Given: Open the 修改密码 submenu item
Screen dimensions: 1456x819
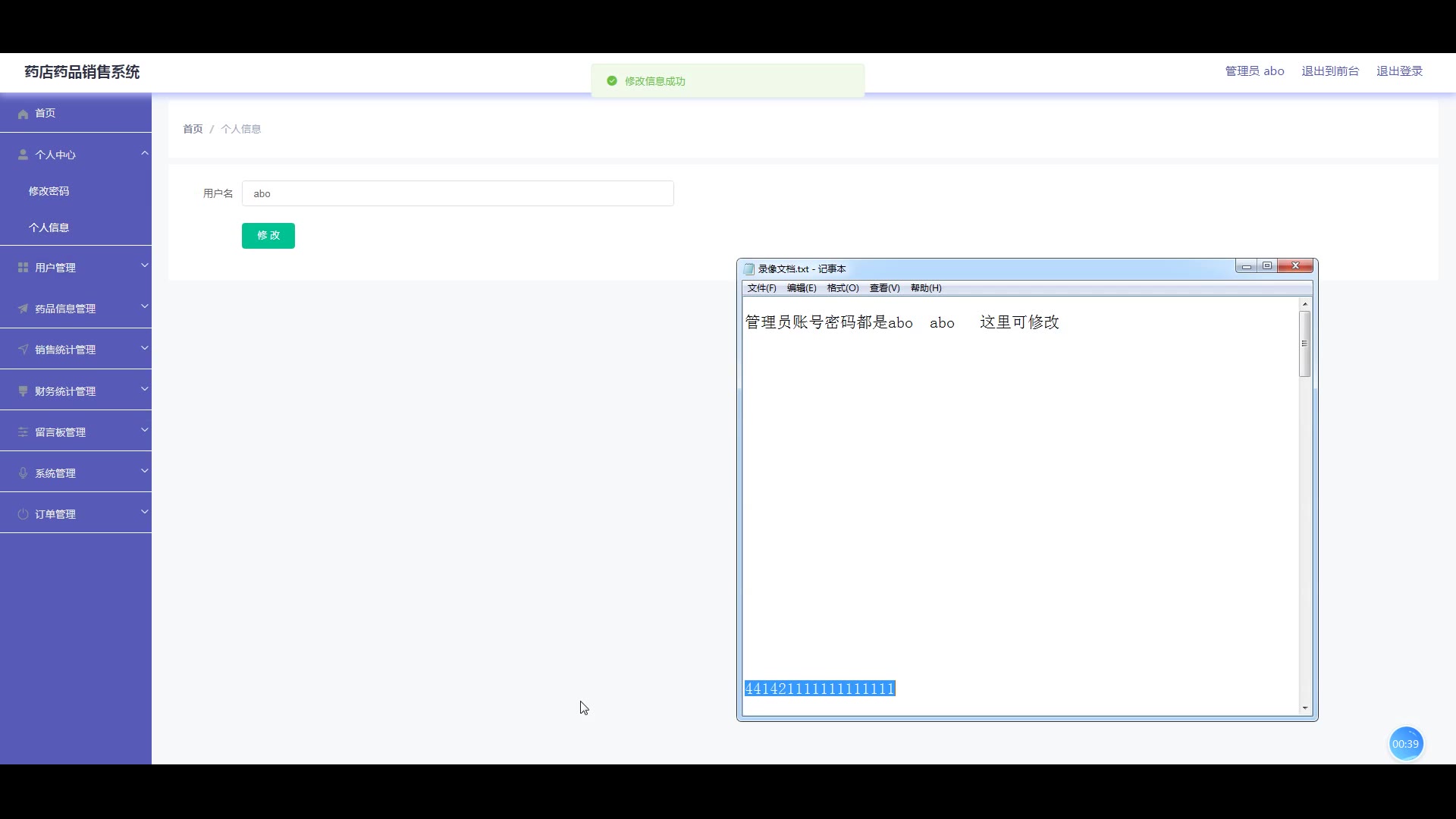Looking at the screenshot, I should [76, 191].
